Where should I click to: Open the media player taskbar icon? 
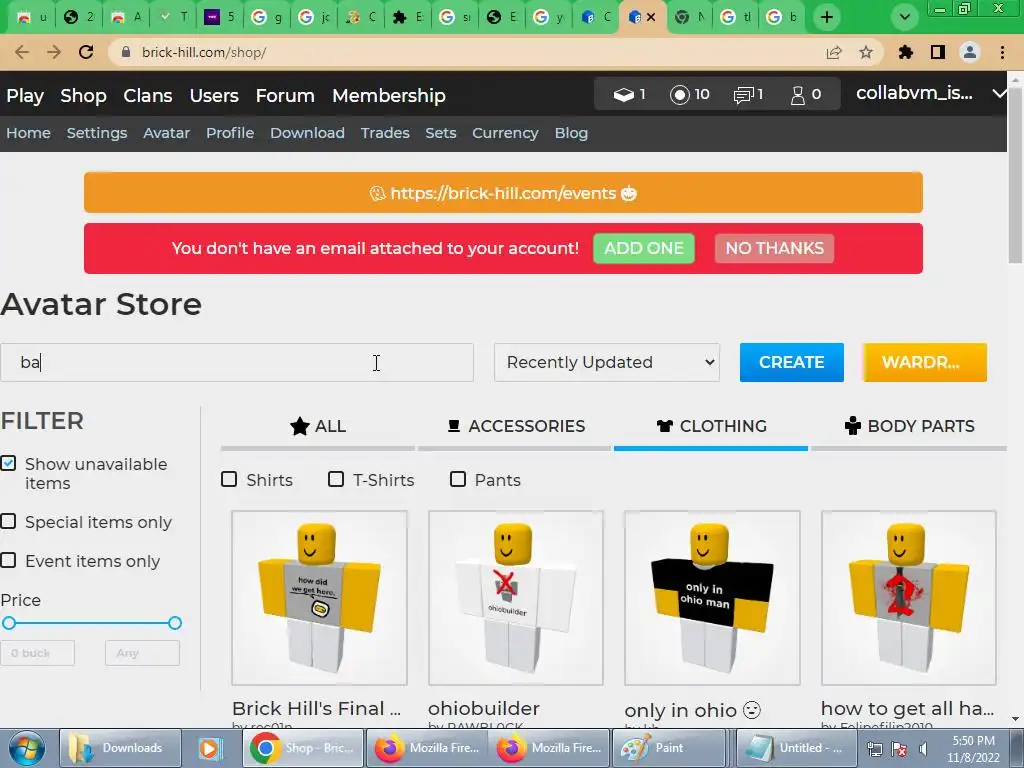coord(210,748)
